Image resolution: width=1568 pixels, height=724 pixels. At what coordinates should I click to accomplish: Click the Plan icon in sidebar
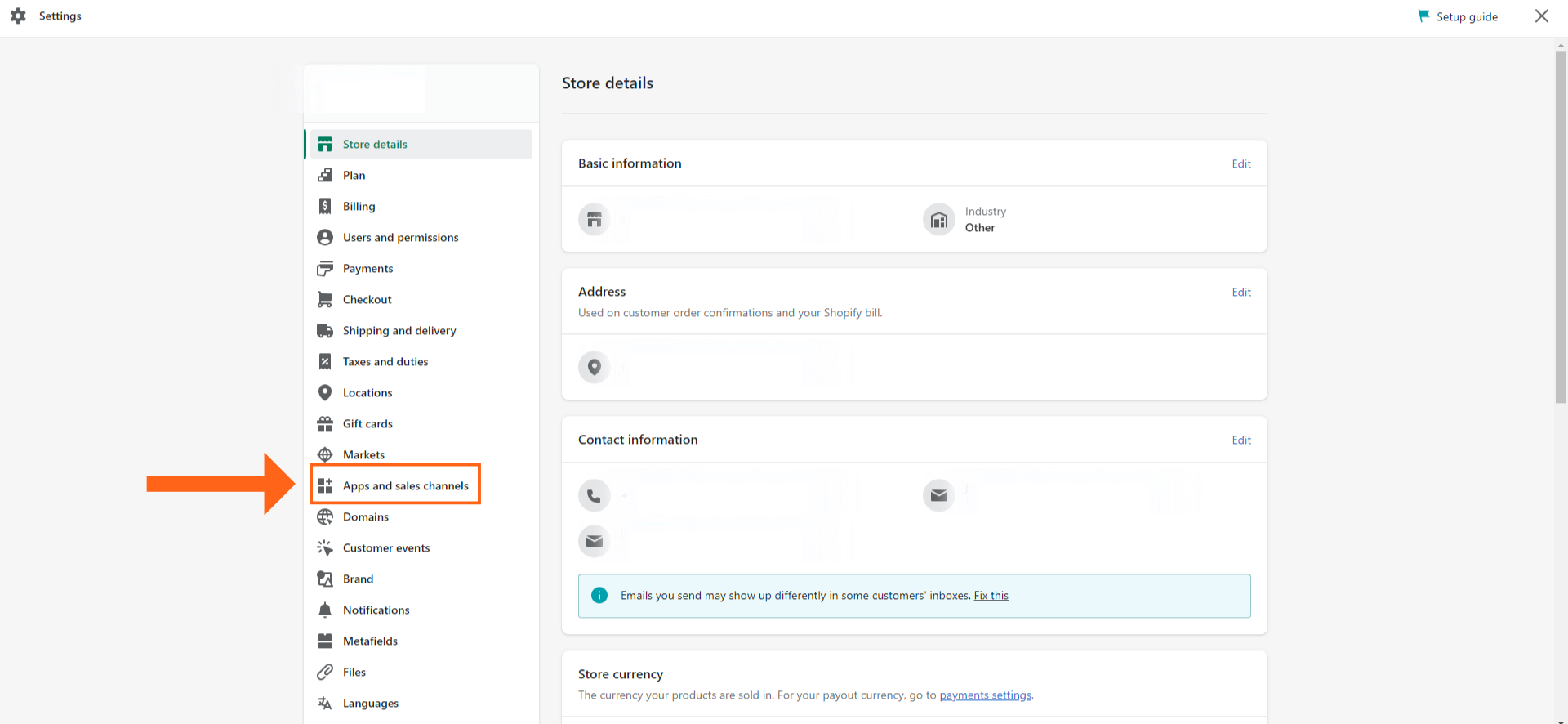click(325, 175)
